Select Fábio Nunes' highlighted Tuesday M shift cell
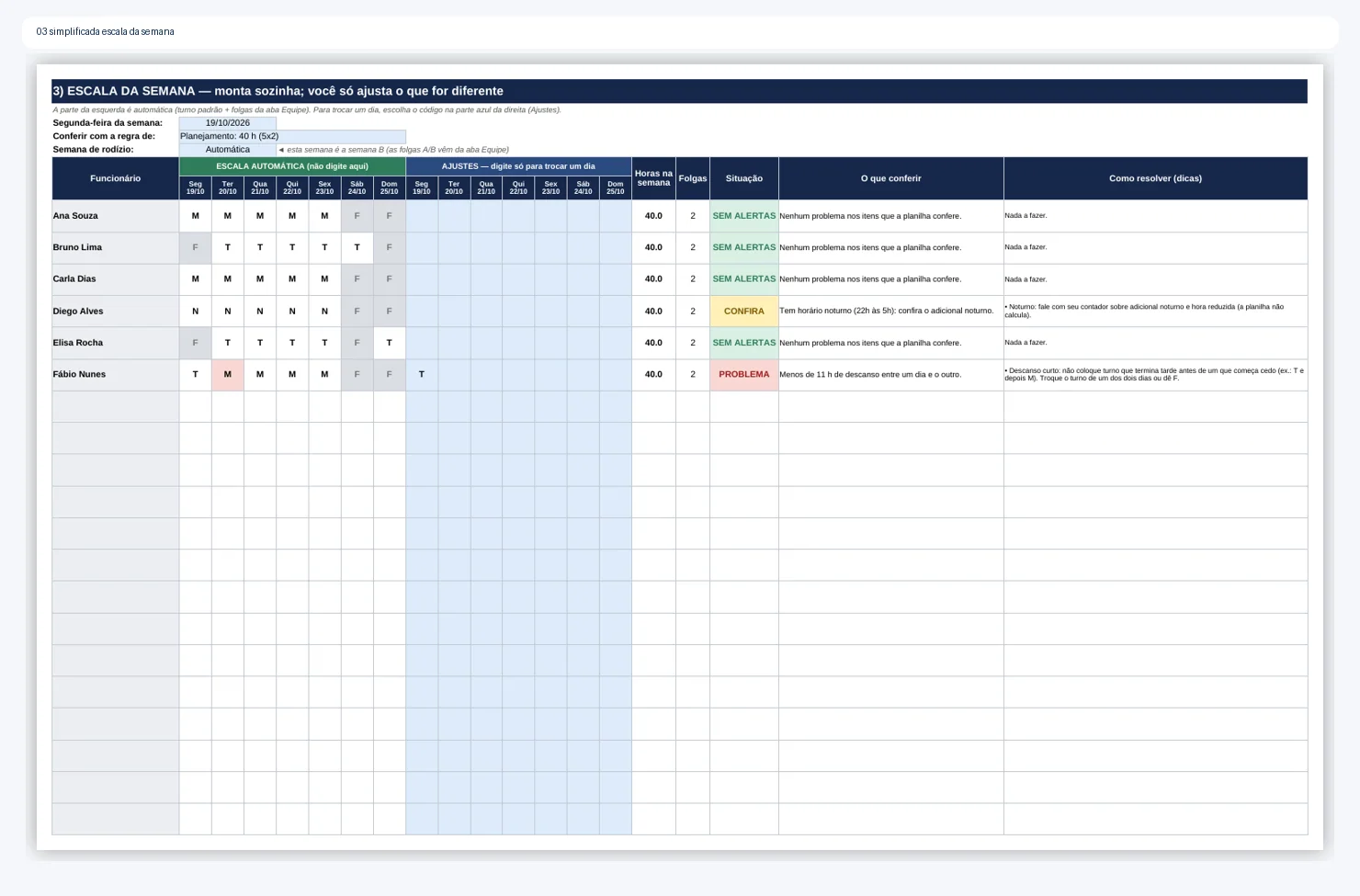This screenshot has width=1360, height=896. click(228, 375)
